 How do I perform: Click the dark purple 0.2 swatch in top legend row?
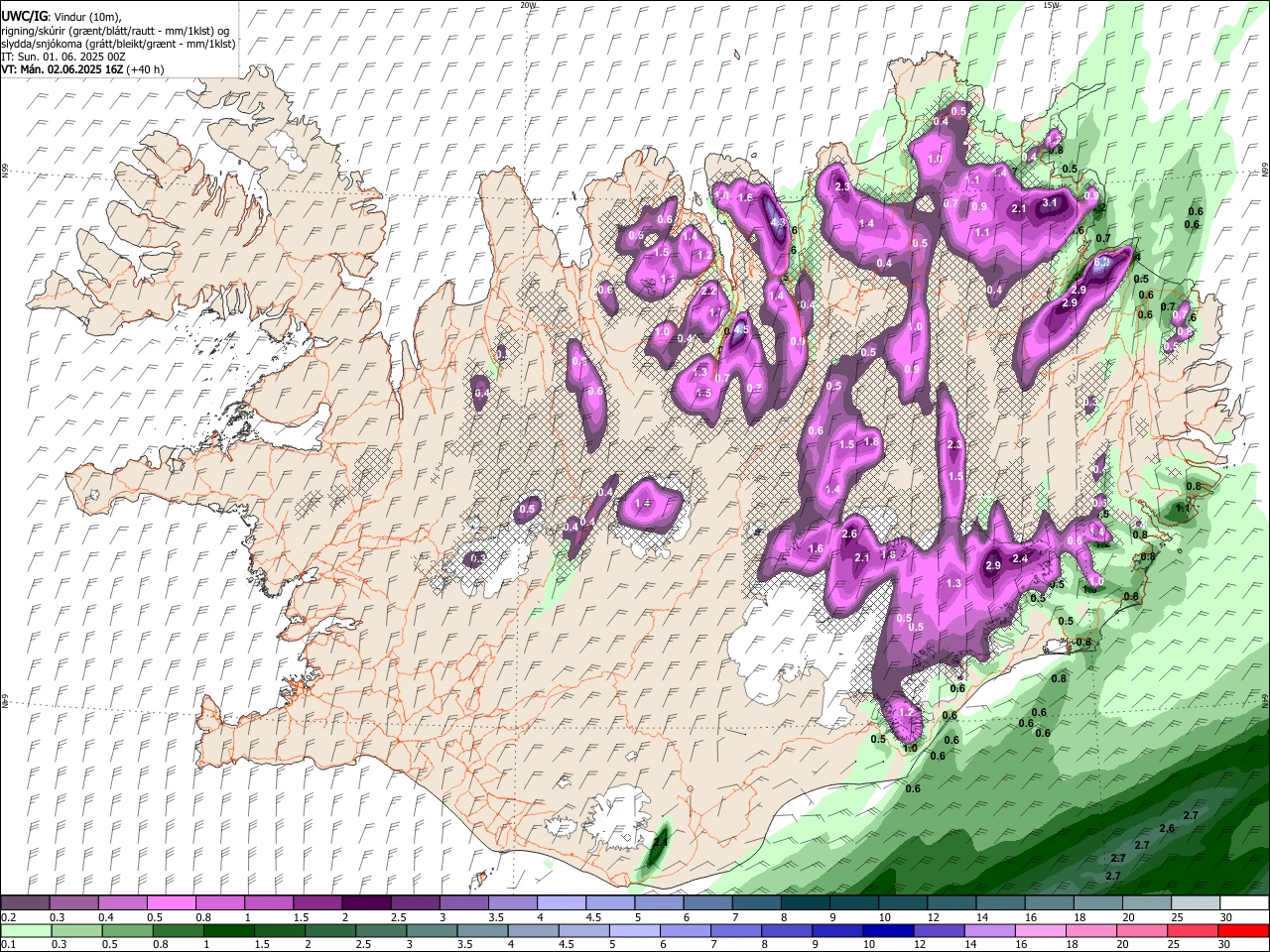coord(25,903)
